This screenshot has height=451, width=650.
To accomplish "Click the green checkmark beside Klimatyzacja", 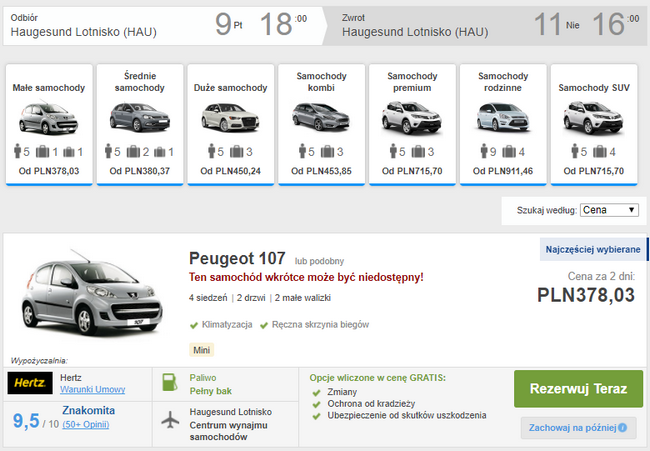I will (194, 325).
